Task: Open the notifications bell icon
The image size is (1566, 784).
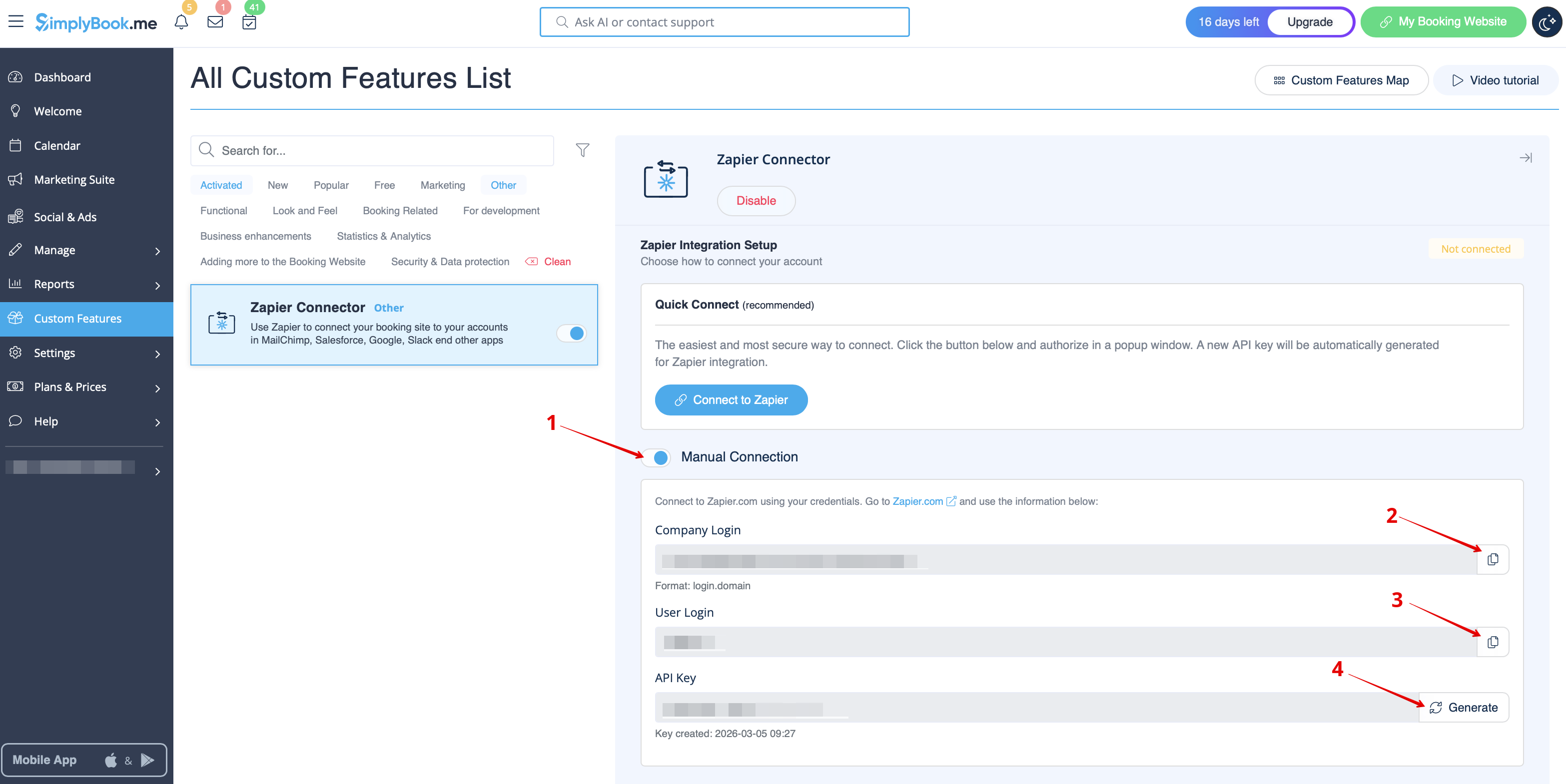Action: [x=181, y=22]
